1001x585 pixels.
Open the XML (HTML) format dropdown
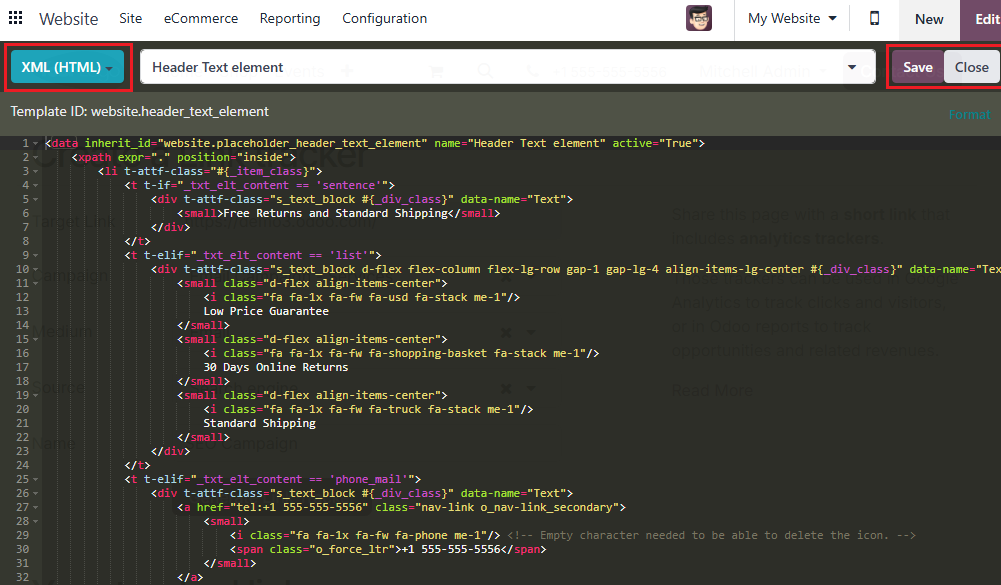66,66
